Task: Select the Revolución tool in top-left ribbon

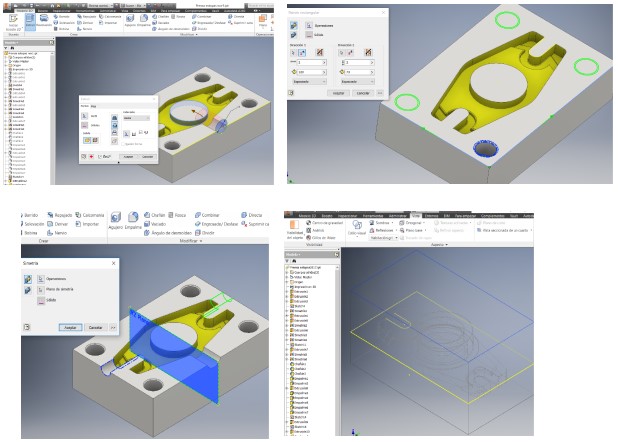Action: 44,20
